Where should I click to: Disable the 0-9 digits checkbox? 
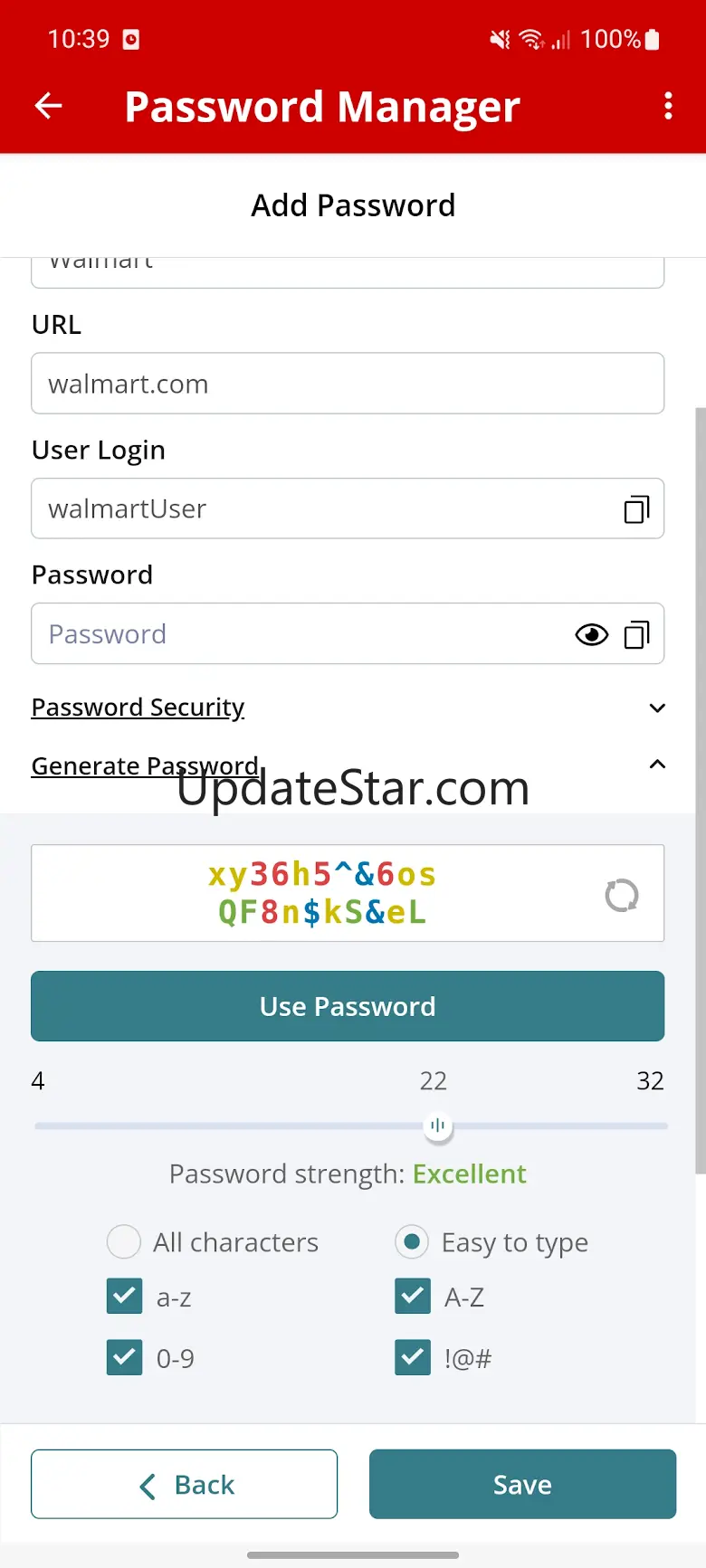[x=125, y=1357]
